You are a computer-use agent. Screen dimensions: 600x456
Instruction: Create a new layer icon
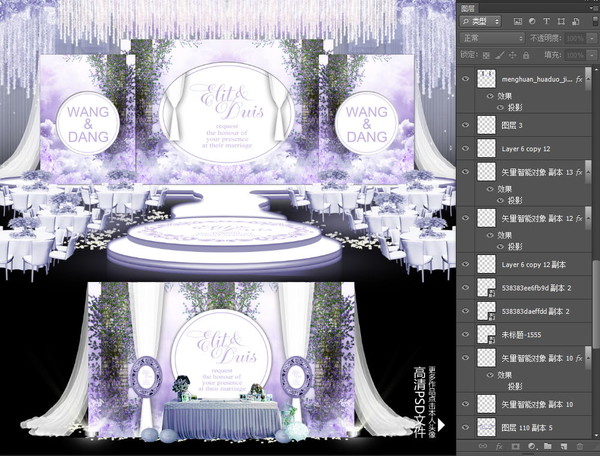click(564, 446)
